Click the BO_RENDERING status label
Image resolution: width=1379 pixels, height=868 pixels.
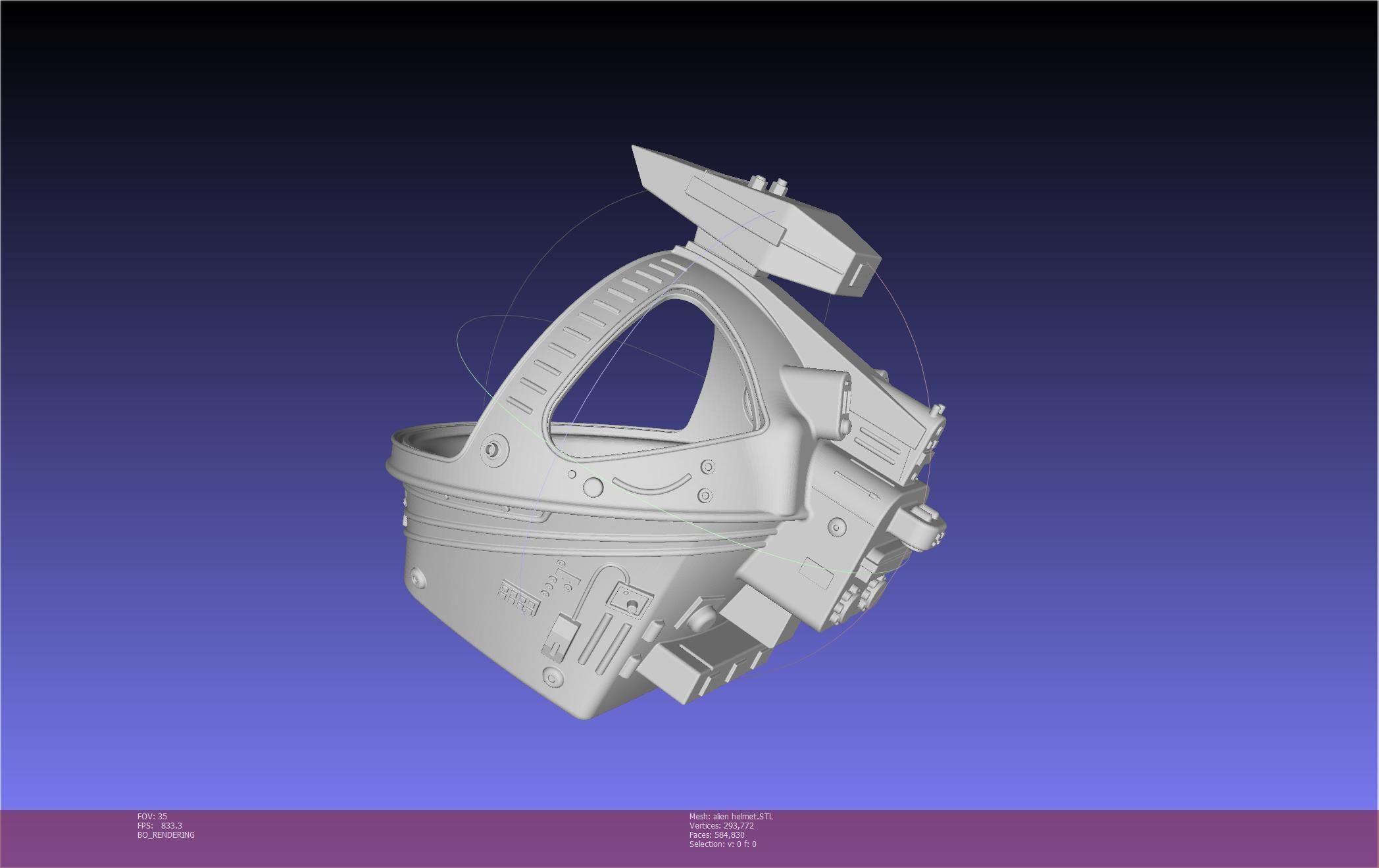(166, 834)
